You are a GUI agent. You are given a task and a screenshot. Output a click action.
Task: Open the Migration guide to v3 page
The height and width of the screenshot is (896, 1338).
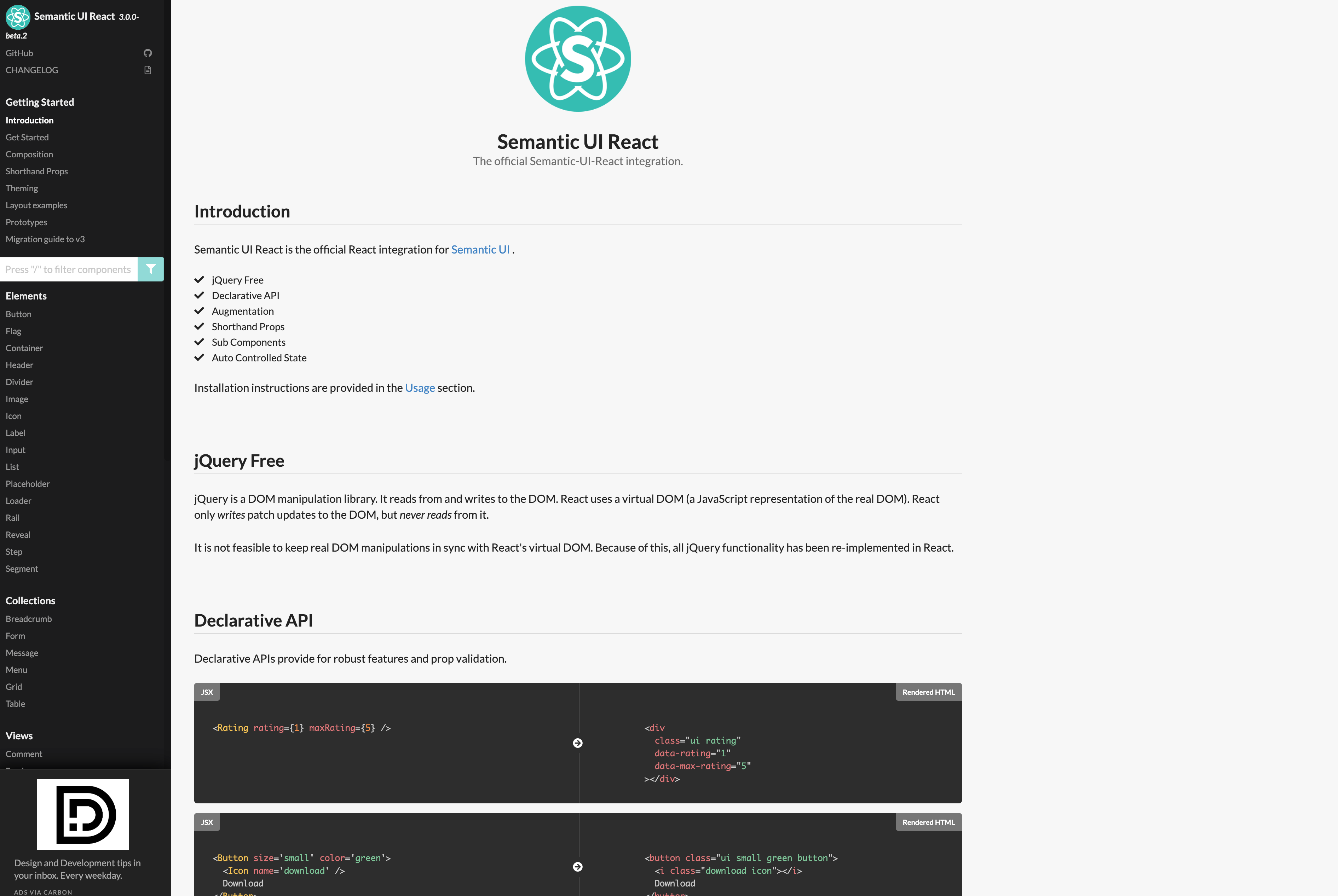45,239
